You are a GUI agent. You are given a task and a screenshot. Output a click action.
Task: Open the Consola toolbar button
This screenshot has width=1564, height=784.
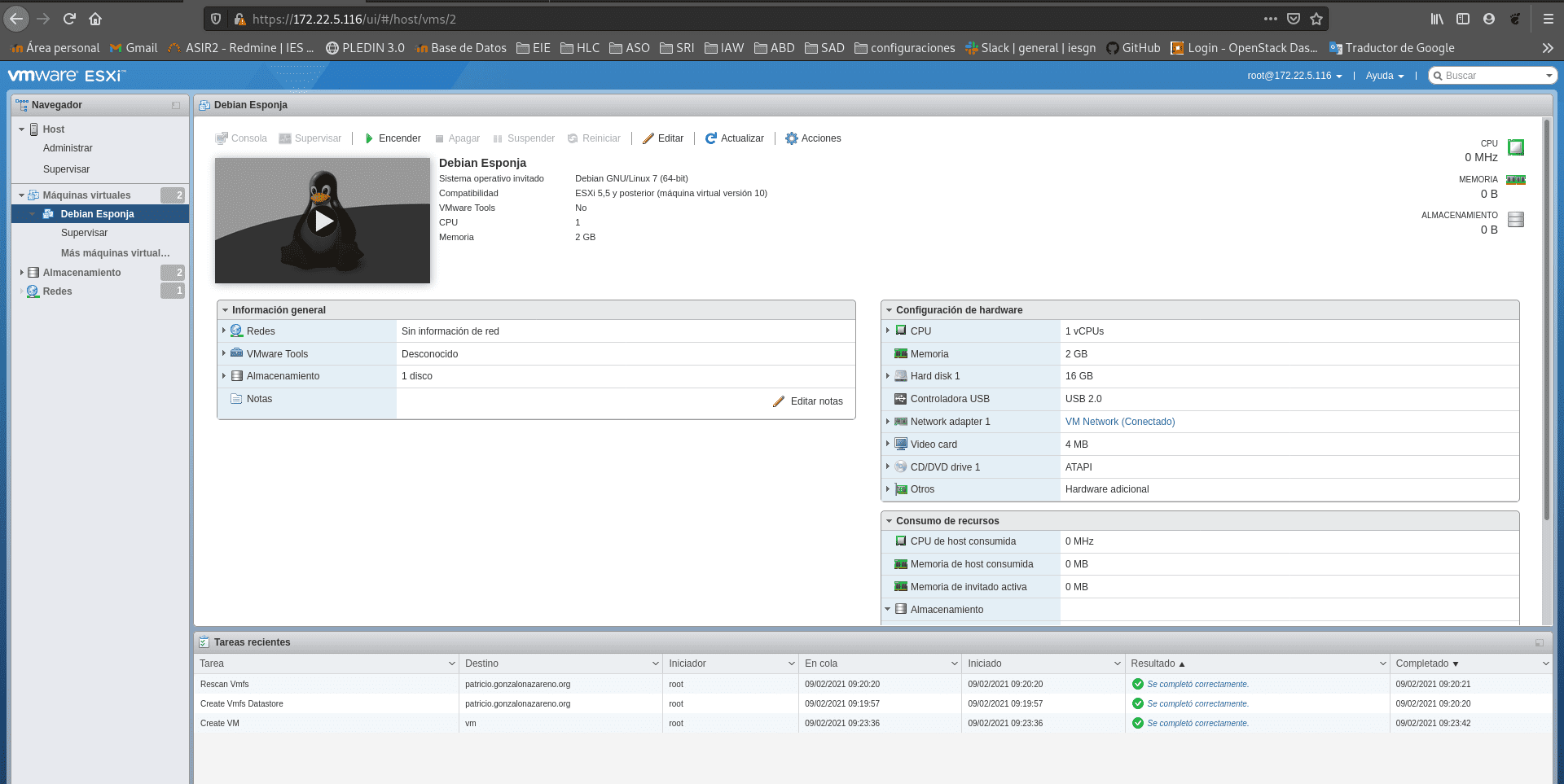[x=241, y=138]
